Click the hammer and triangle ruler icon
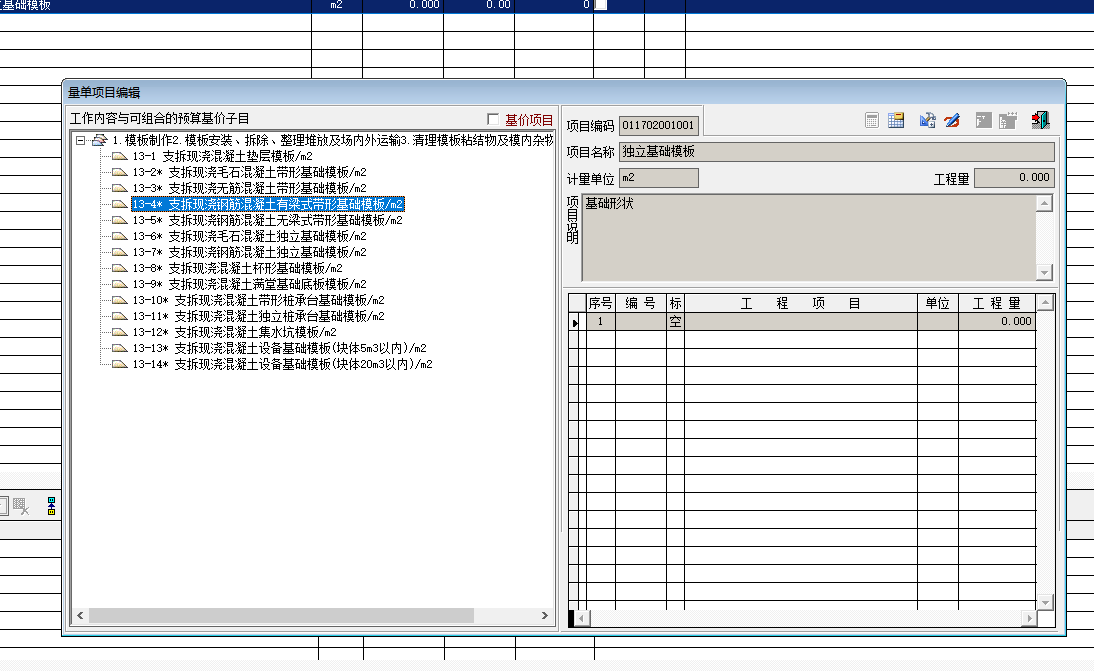1094x671 pixels. click(x=927, y=120)
